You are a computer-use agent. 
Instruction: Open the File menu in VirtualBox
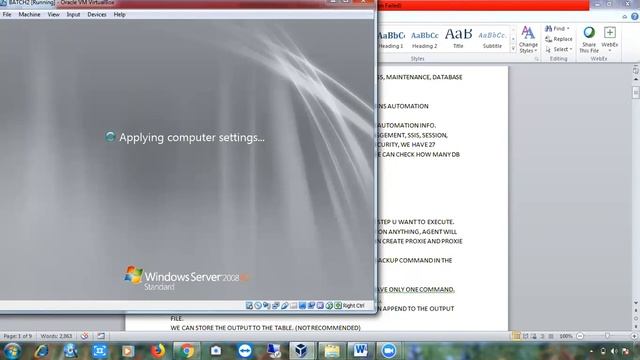click(7, 14)
